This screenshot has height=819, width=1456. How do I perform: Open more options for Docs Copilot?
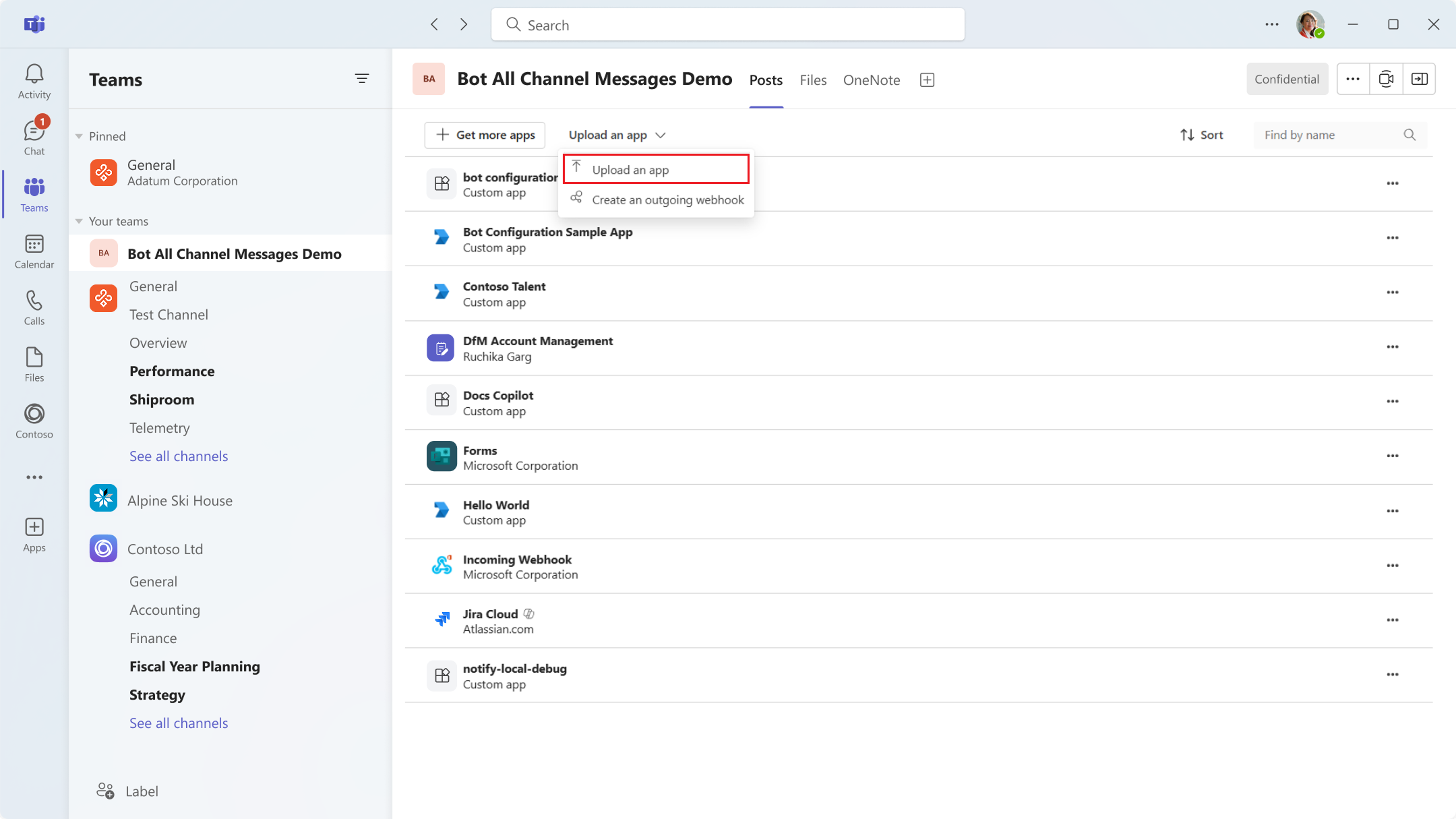(x=1393, y=401)
